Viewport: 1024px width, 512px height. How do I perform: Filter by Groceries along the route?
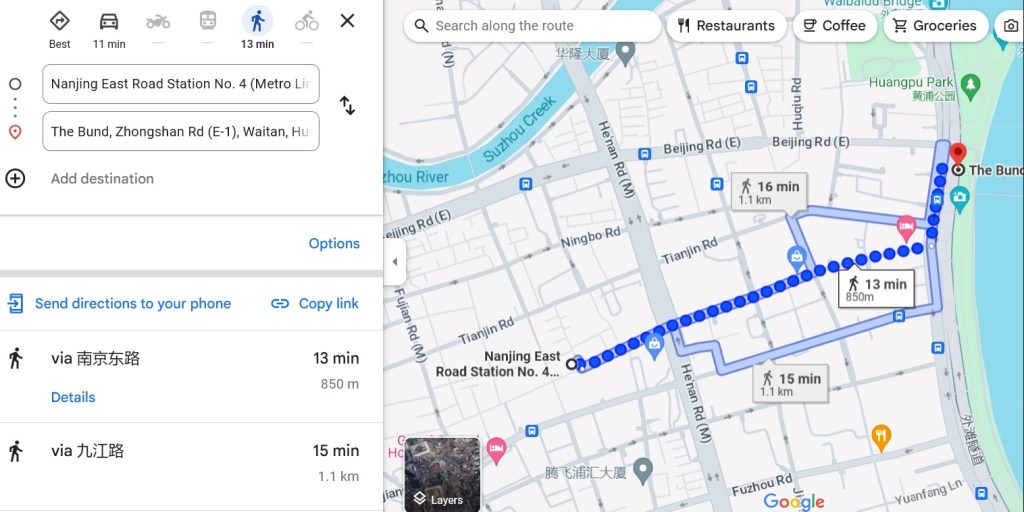pyautogui.click(x=935, y=26)
